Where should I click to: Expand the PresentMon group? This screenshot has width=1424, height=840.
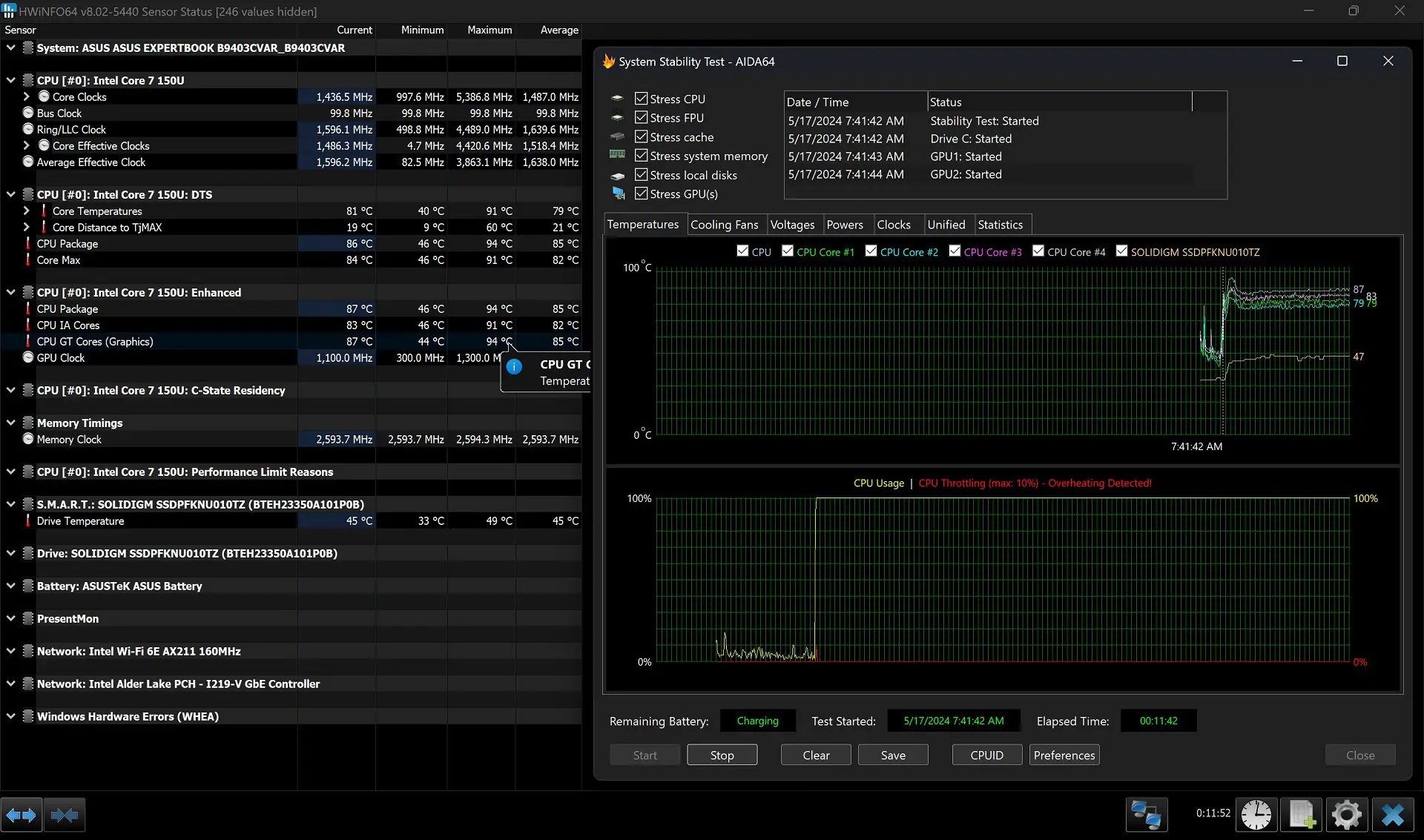(10, 618)
